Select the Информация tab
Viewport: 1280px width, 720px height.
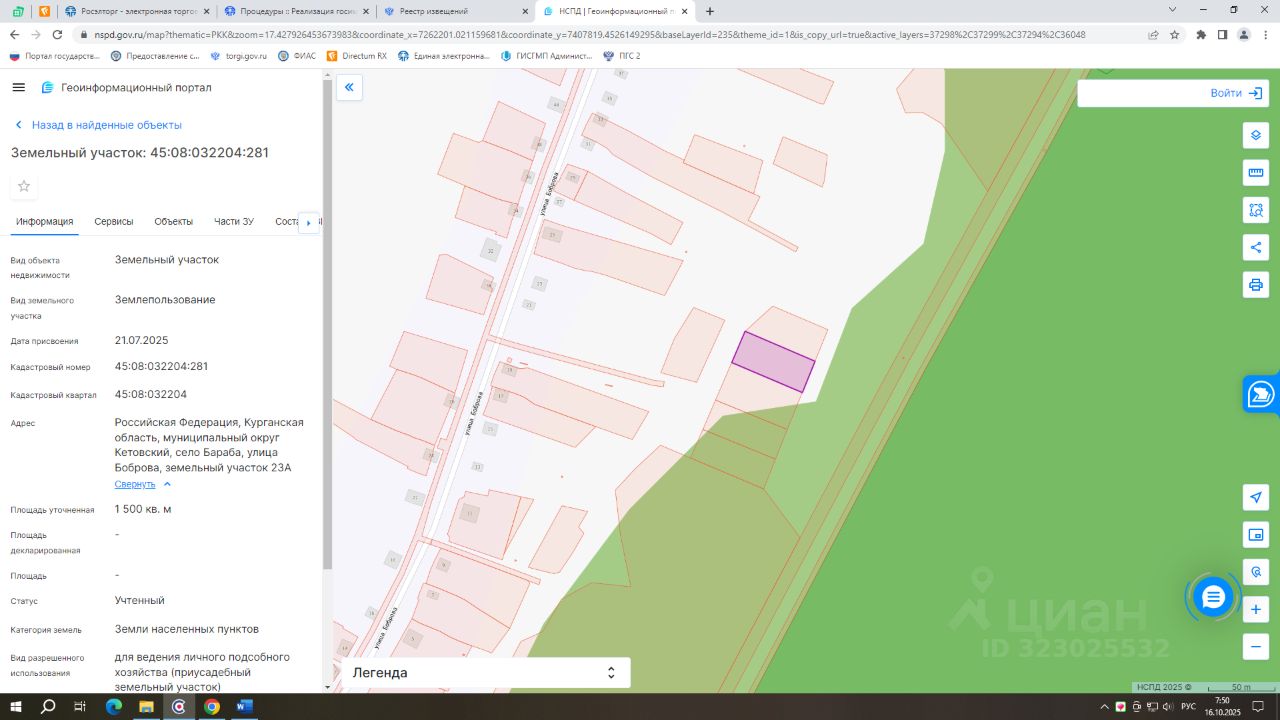click(x=45, y=221)
